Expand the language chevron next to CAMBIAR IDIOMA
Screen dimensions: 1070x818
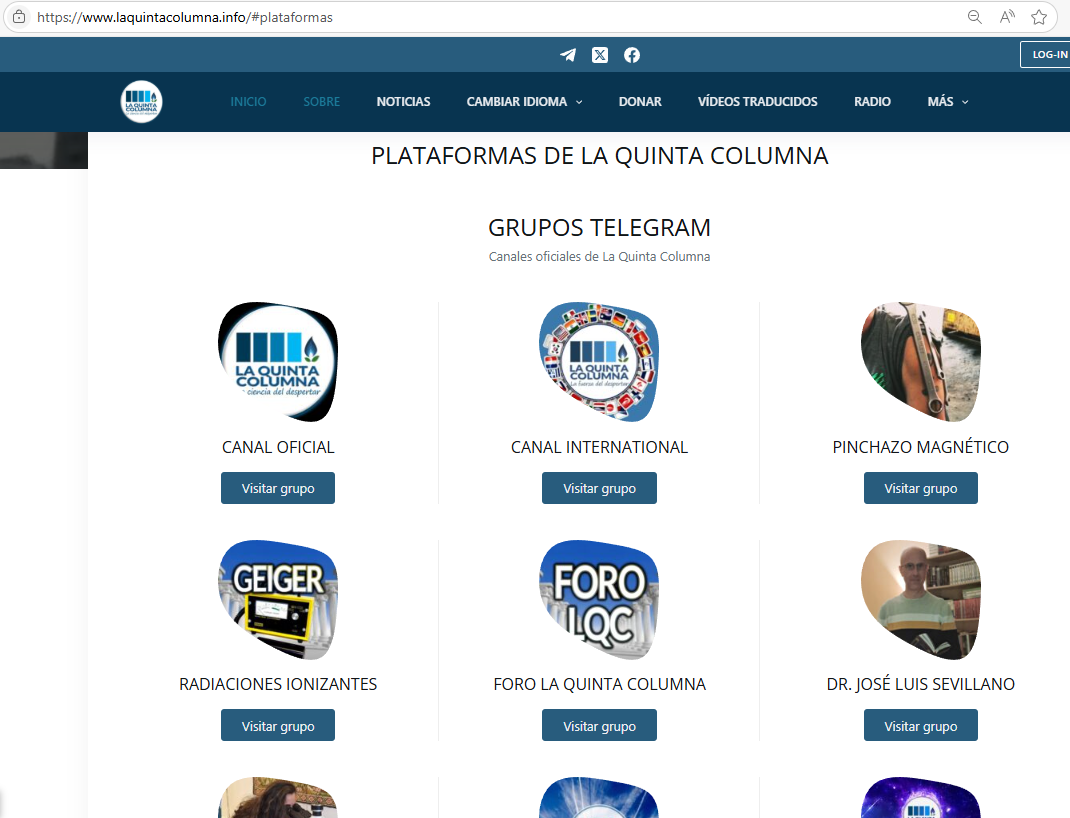coord(578,101)
